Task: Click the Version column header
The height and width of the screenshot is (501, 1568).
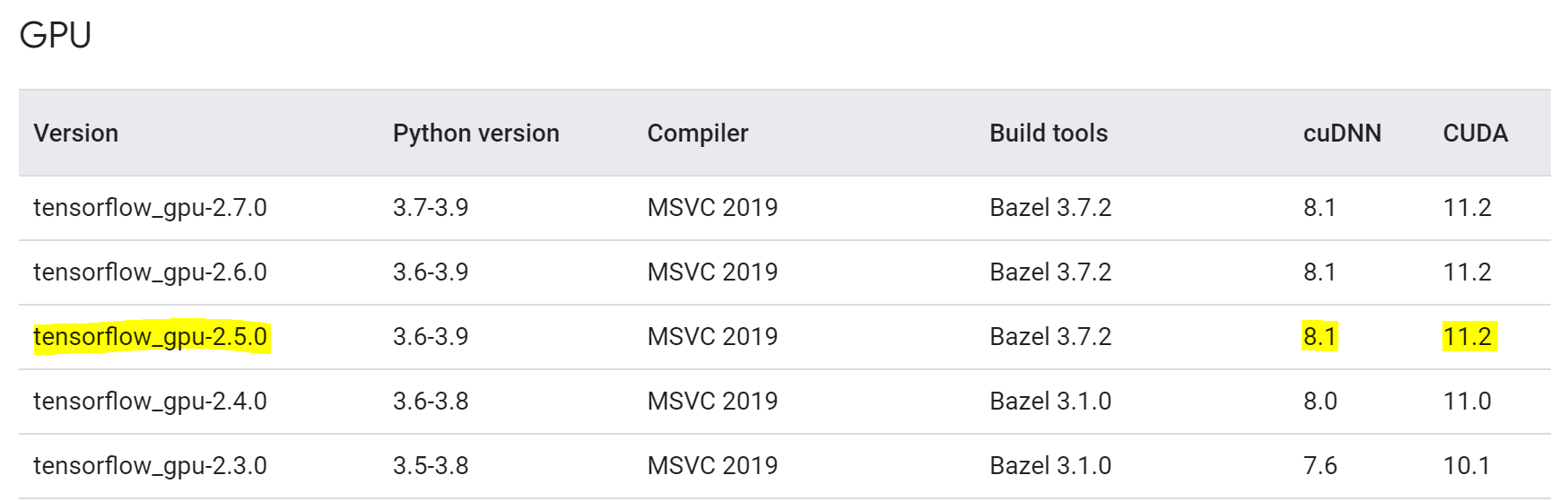Action: pyautogui.click(x=76, y=134)
